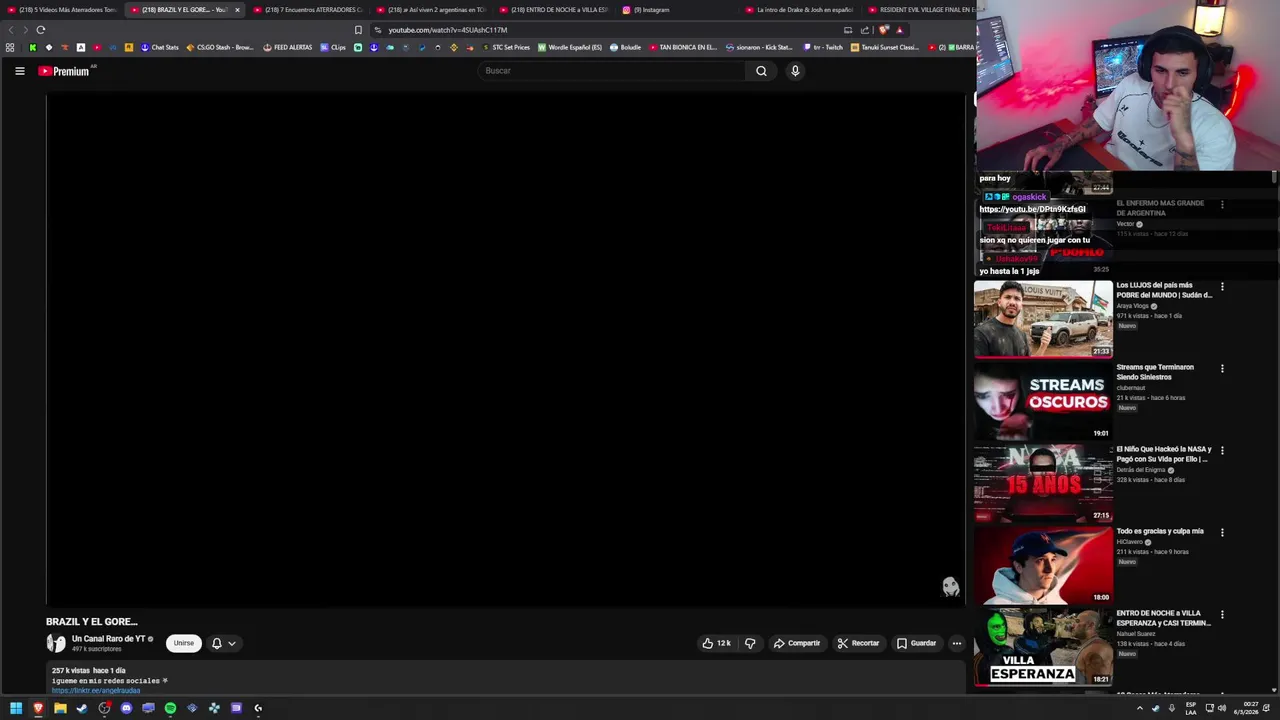Open options menu for 'El Niño Que Hackeó' video

pyautogui.click(x=1222, y=451)
